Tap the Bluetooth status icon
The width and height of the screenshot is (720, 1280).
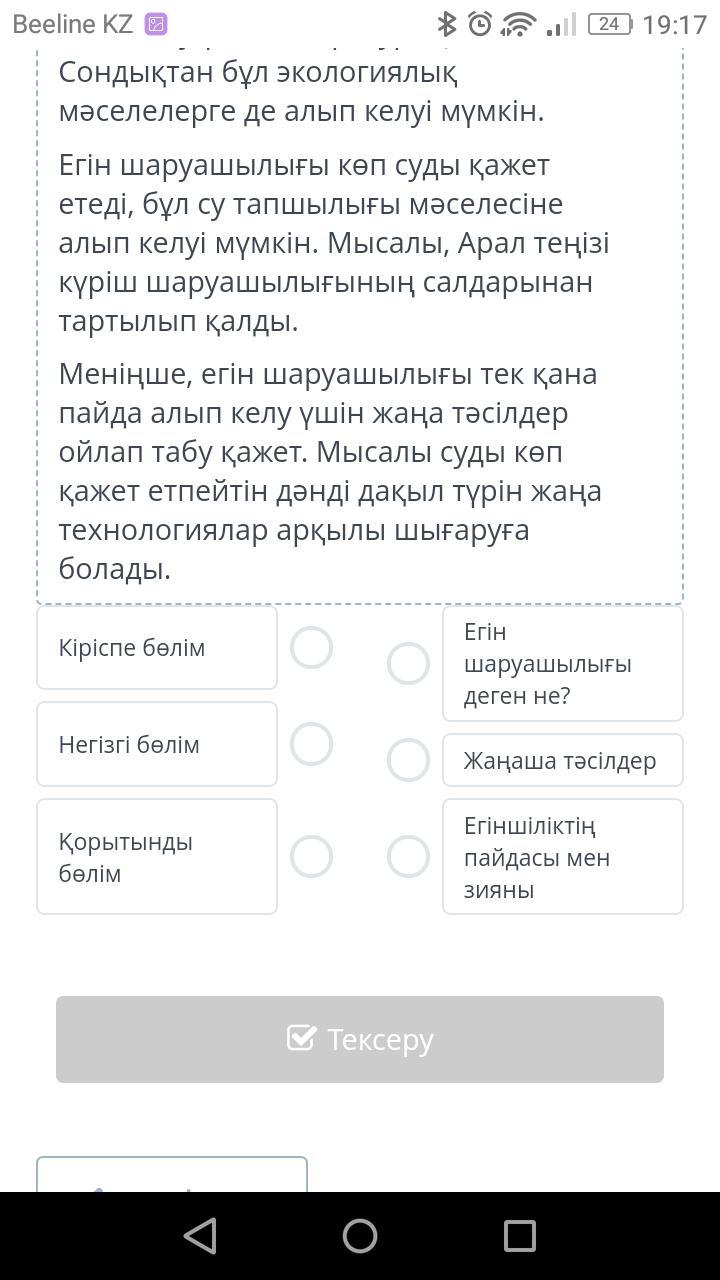(x=447, y=24)
